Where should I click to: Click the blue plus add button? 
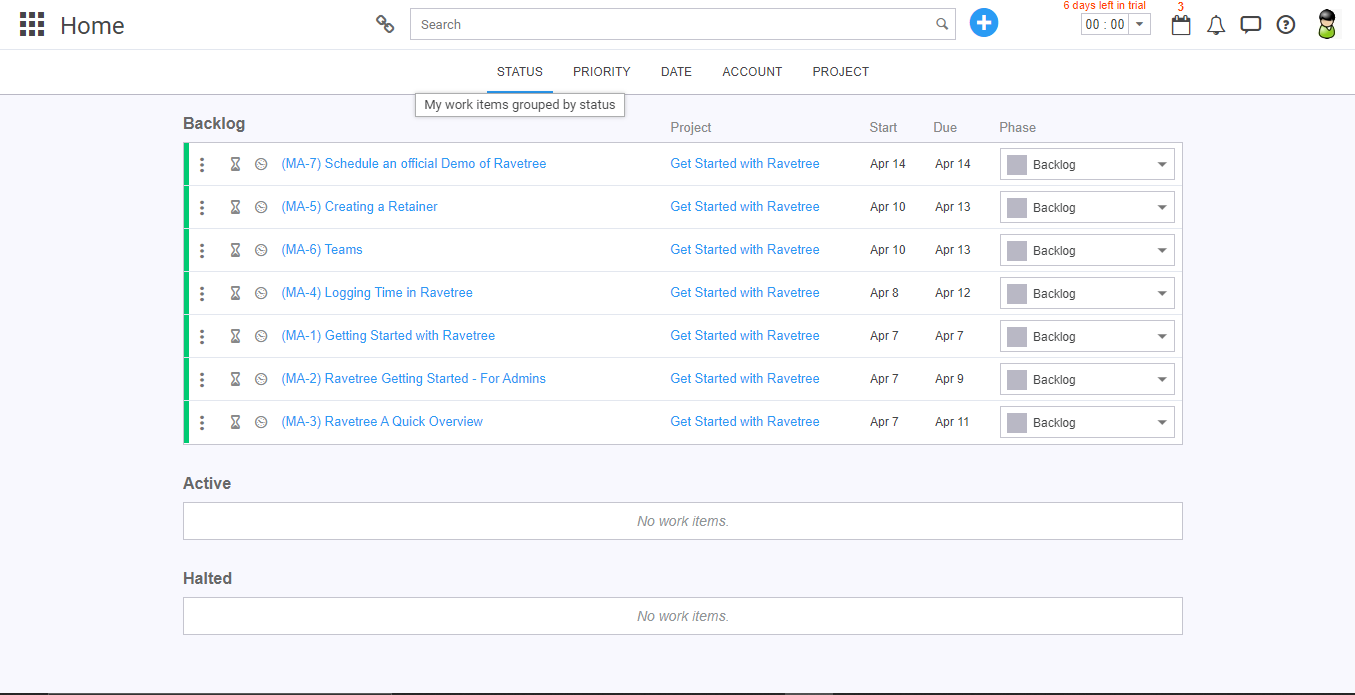click(984, 24)
